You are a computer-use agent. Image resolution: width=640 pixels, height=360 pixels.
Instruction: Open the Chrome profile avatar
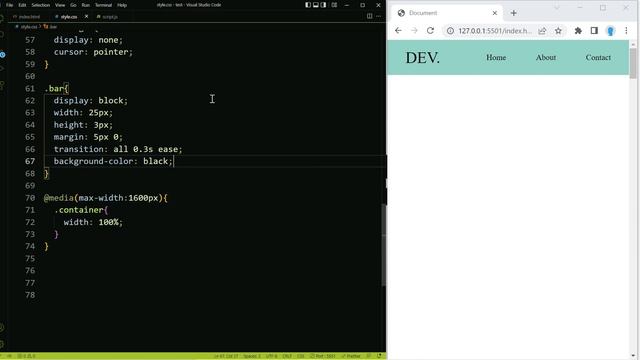coord(610,31)
